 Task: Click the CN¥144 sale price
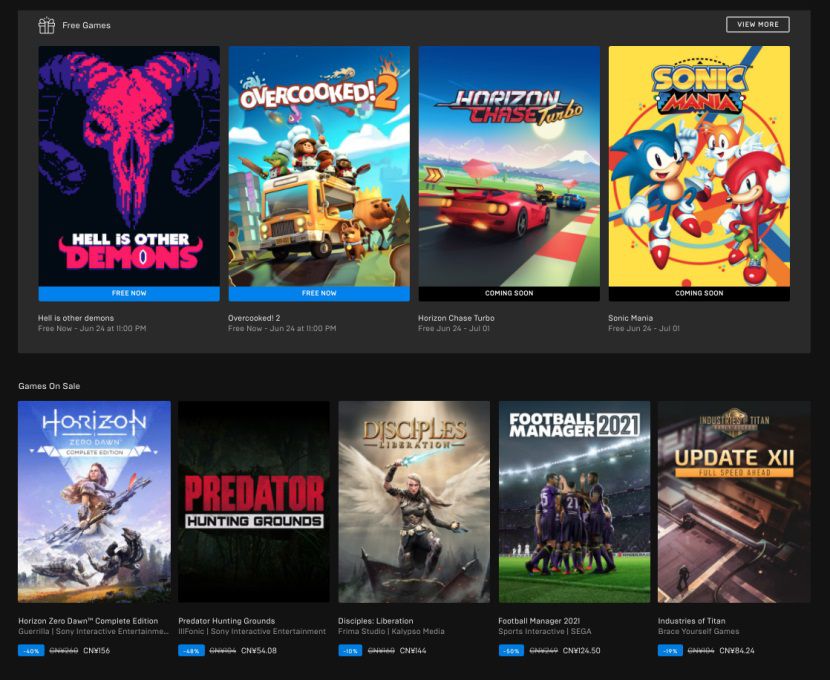413,651
